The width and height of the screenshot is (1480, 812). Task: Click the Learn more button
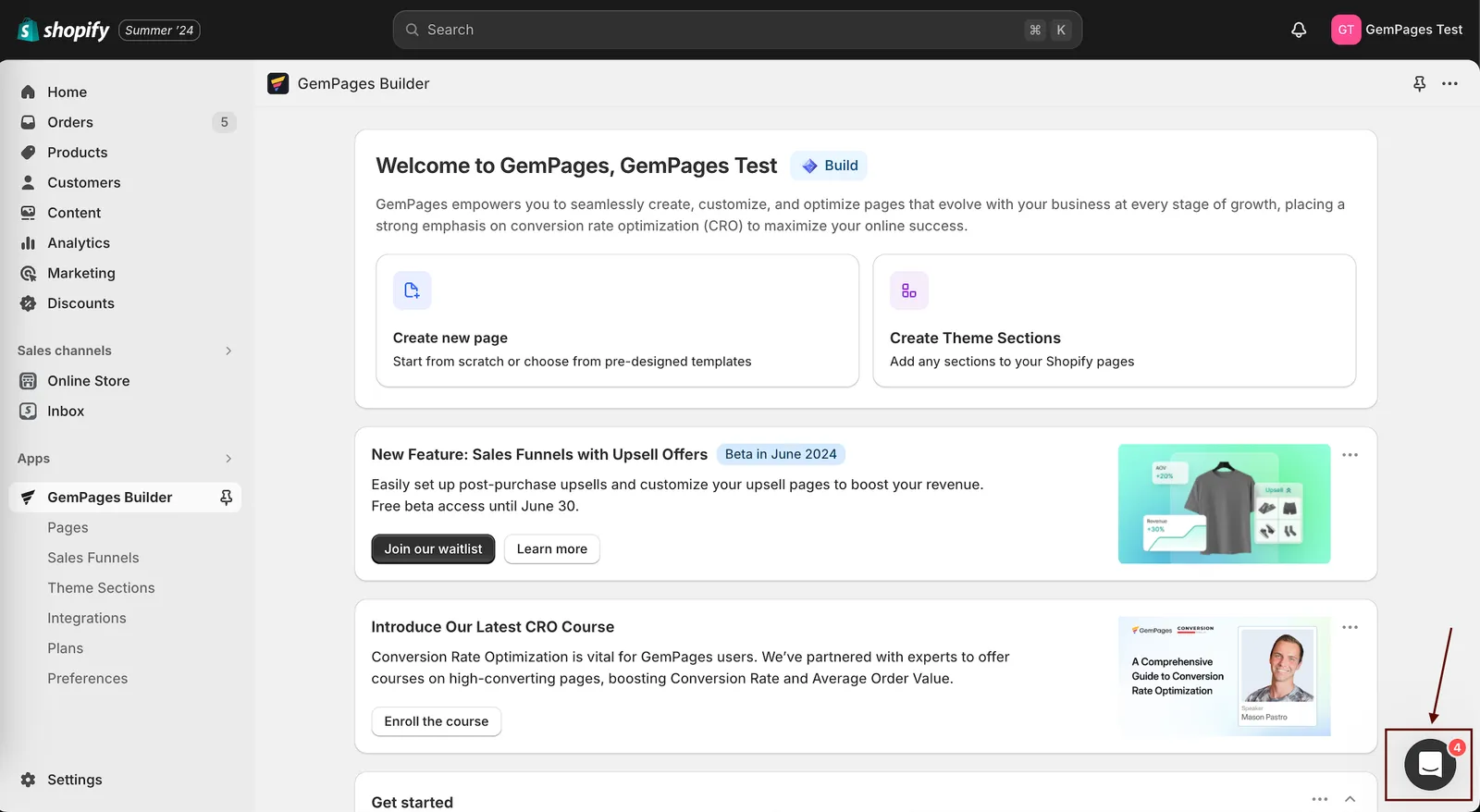[552, 549]
